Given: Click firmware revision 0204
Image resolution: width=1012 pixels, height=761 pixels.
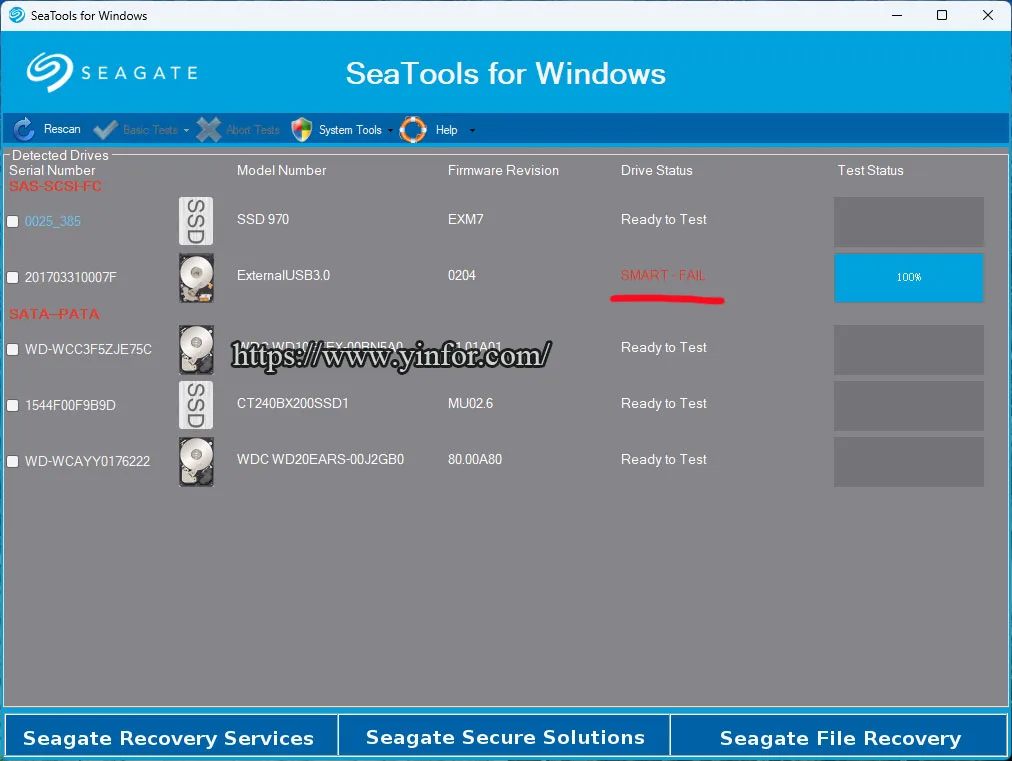Looking at the screenshot, I should (x=461, y=275).
